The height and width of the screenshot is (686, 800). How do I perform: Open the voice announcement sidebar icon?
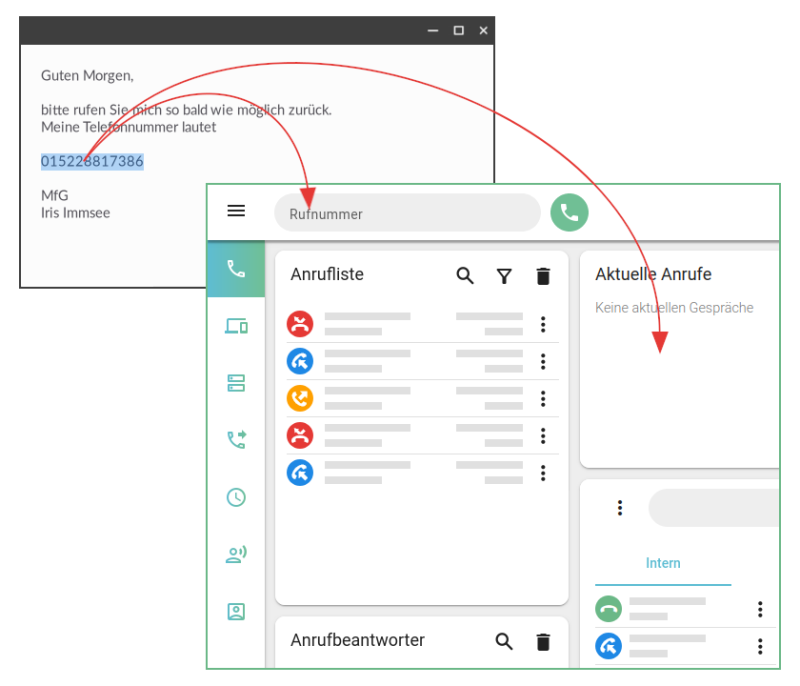[236, 554]
